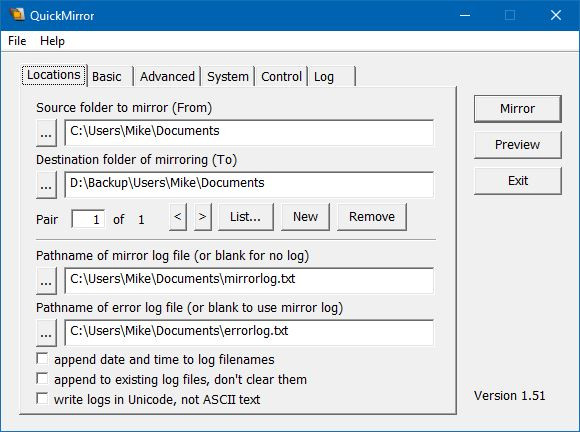Viewport: 580px width, 432px height.
Task: Enable append date and time to log filenames
Action: tap(42, 359)
